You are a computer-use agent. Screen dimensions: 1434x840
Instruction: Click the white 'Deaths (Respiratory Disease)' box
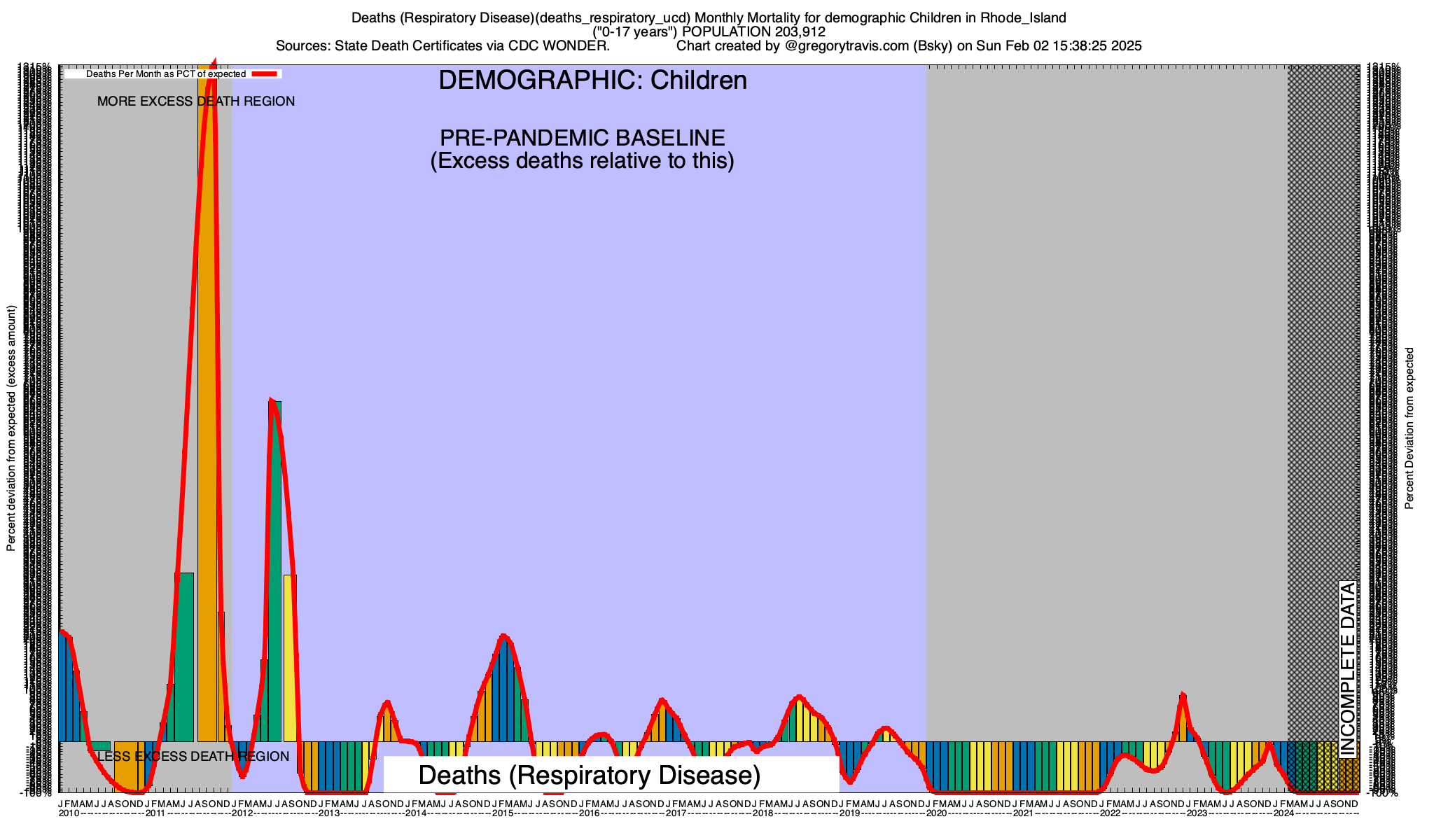pyautogui.click(x=611, y=776)
